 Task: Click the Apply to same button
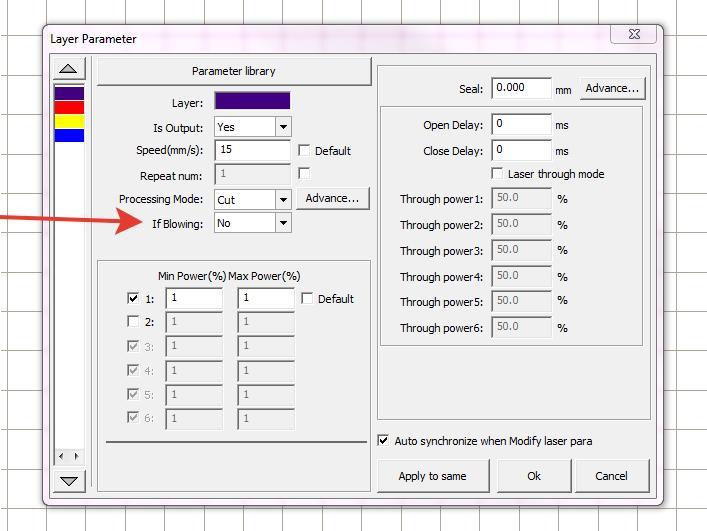[432, 476]
